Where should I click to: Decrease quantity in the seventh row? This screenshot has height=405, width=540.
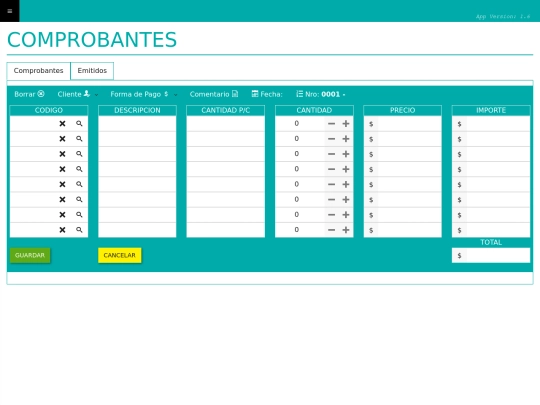pos(331,215)
